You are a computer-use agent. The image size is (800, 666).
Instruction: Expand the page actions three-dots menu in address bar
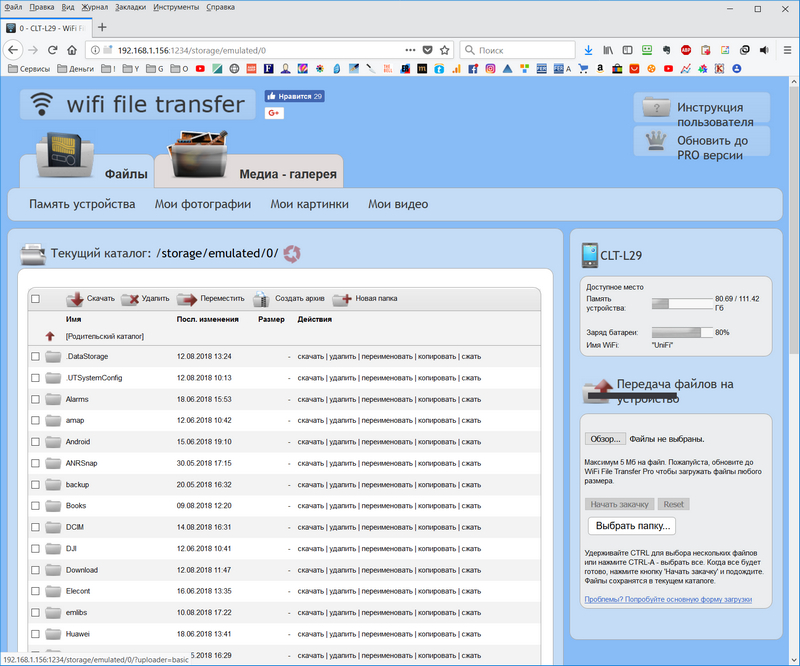410,50
